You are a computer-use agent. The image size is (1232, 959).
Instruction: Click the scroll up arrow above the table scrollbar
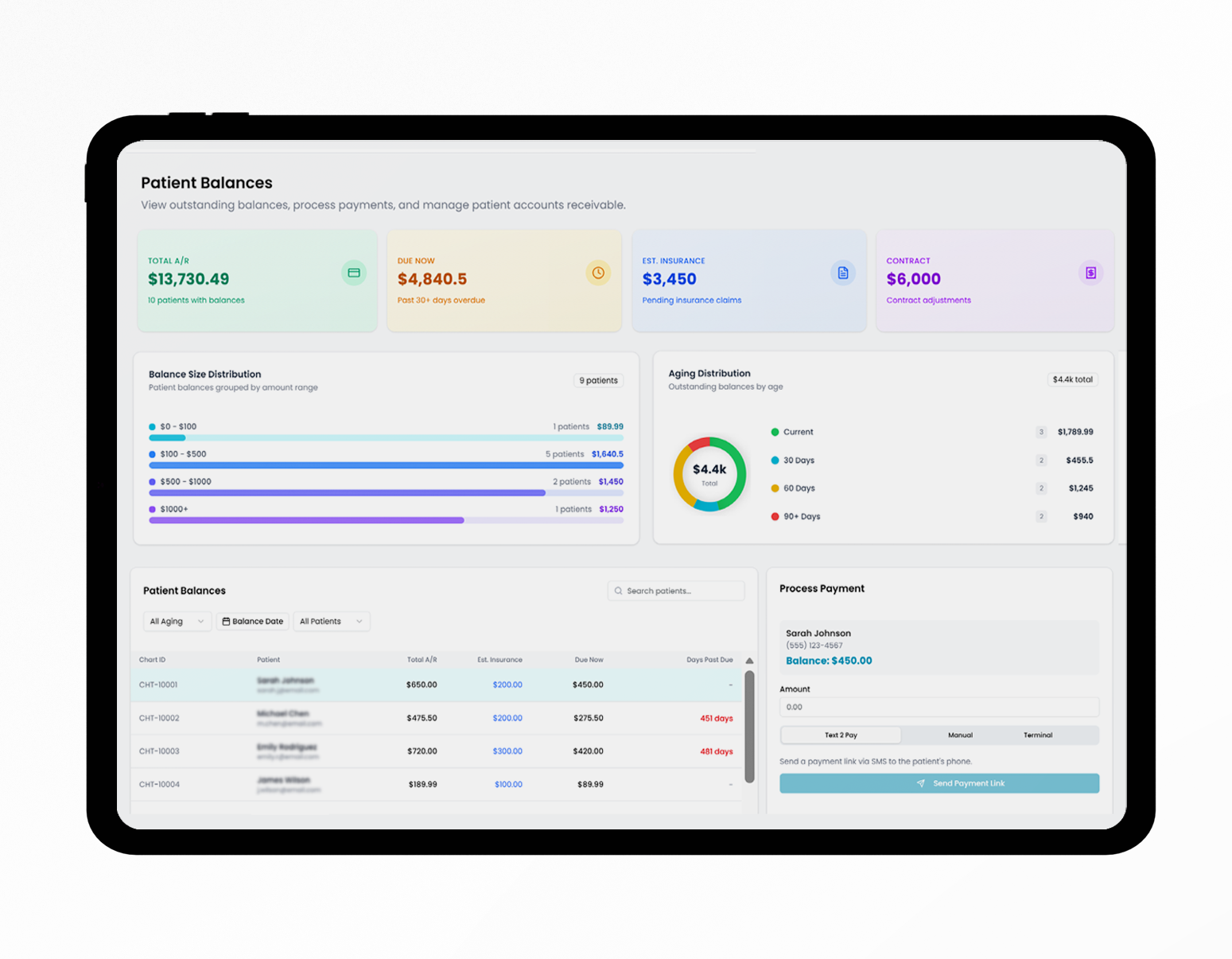point(749,661)
